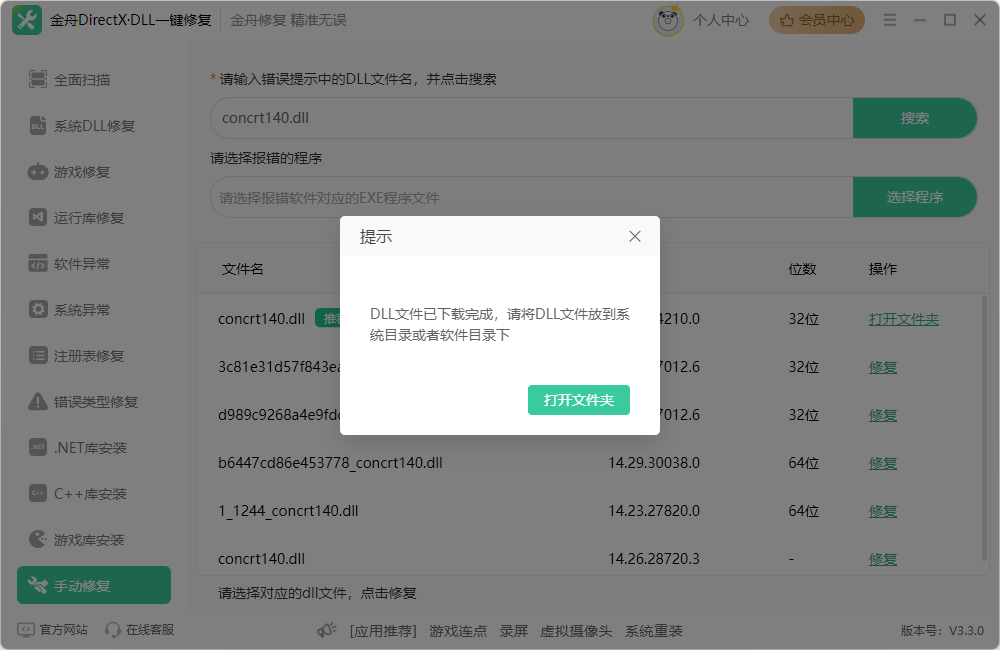Click version text 14.29.30038.0
The width and height of the screenshot is (1000, 650).
654,462
